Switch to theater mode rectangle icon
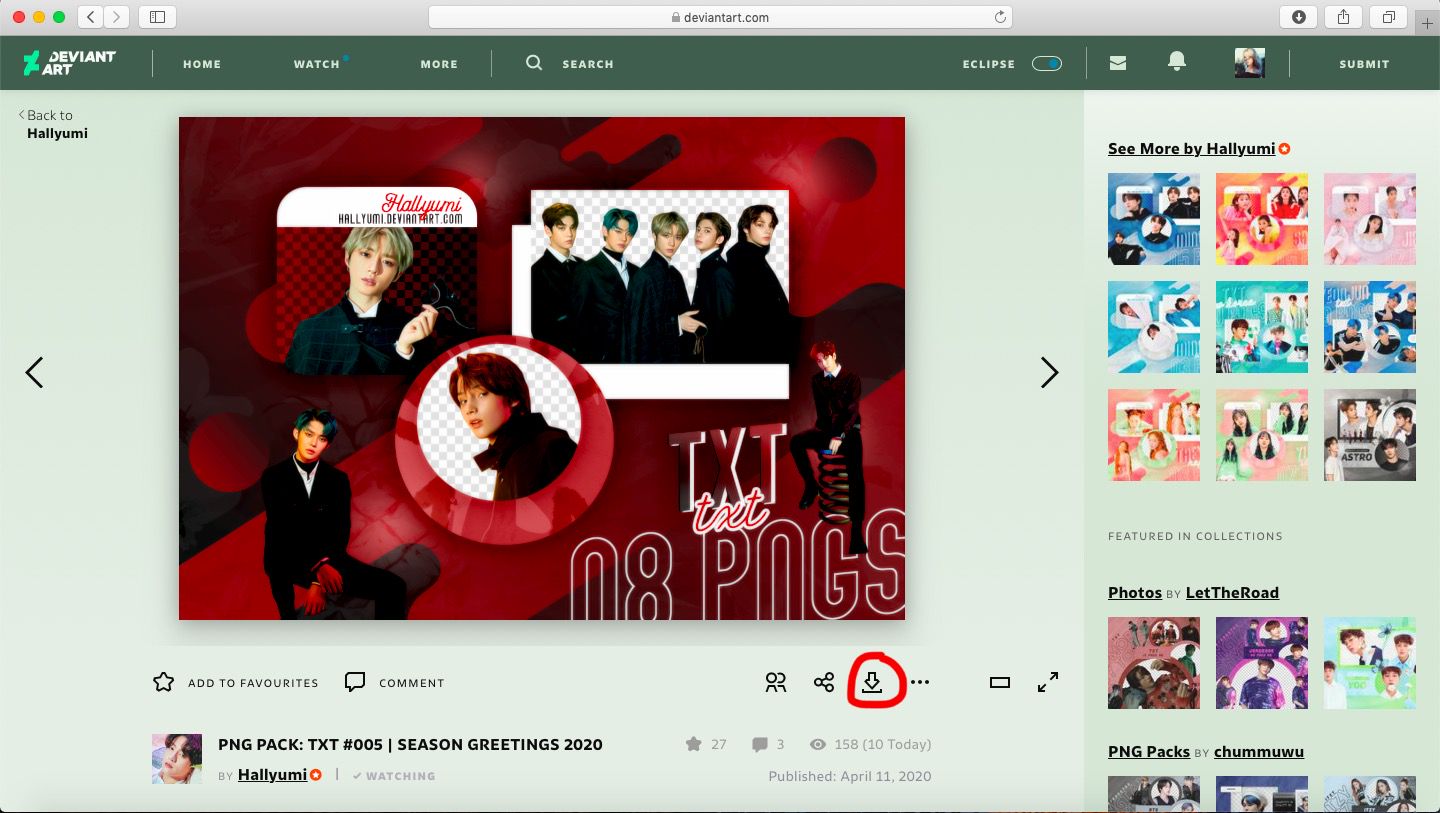The width and height of the screenshot is (1440, 813). point(999,683)
